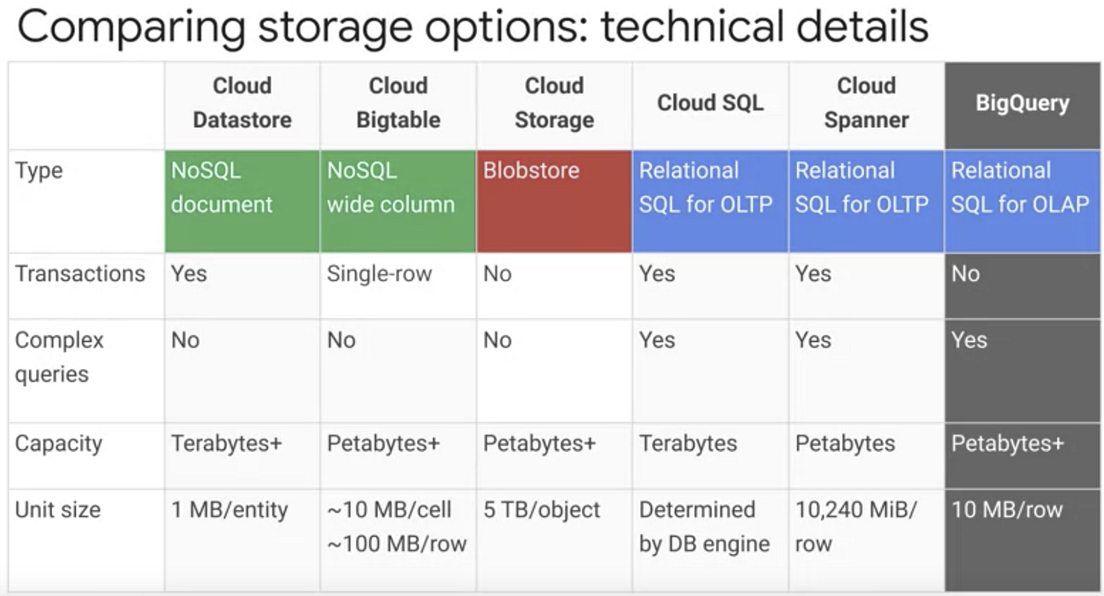The height and width of the screenshot is (596, 1104).
Task: Select the Cloud Bigtable column header
Action: coord(398,103)
